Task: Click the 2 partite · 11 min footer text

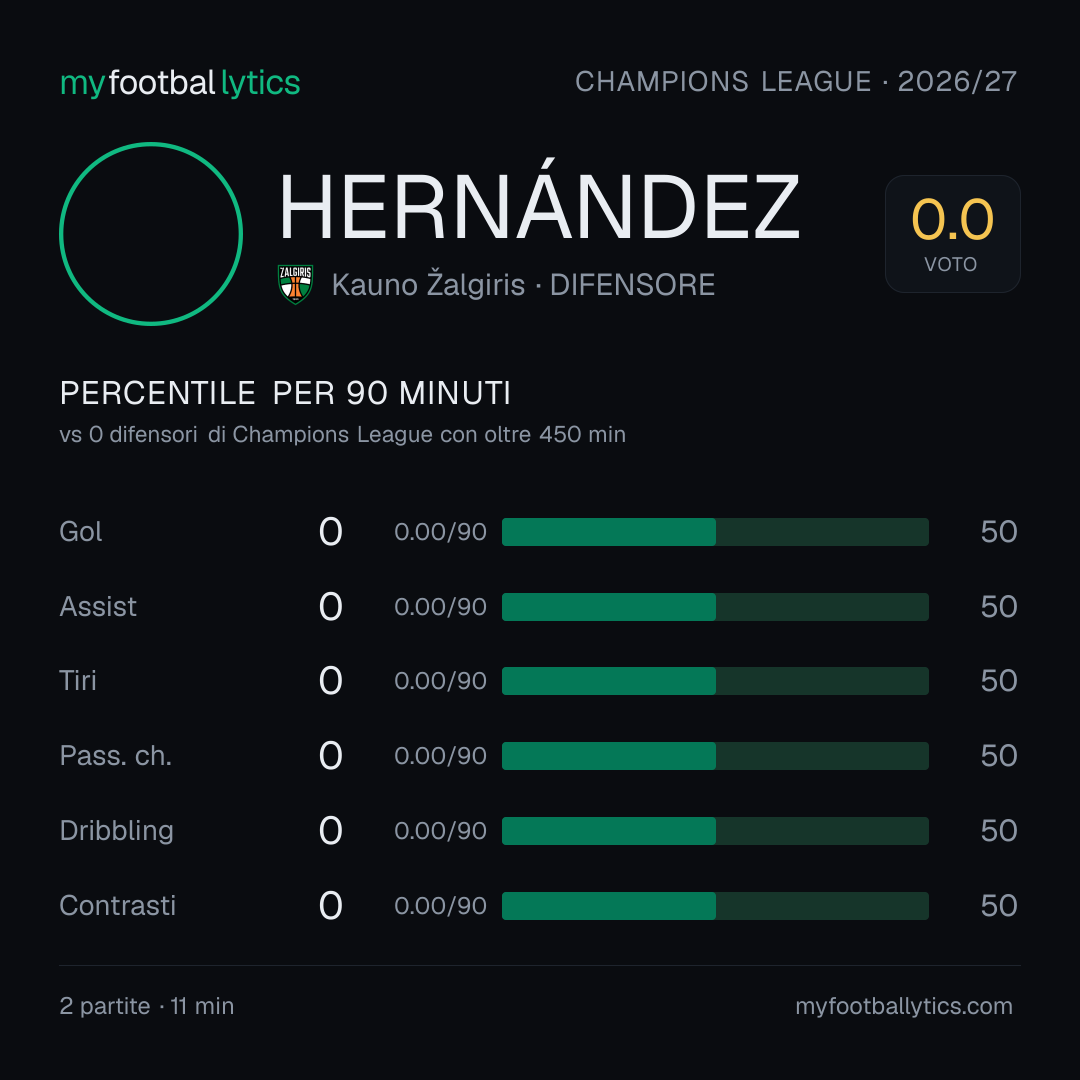Action: [x=147, y=1006]
